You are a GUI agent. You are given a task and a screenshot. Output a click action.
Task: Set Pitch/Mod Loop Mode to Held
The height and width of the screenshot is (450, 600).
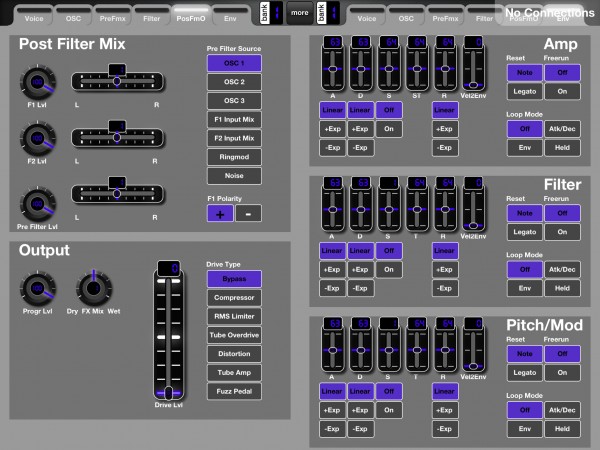[562, 429]
